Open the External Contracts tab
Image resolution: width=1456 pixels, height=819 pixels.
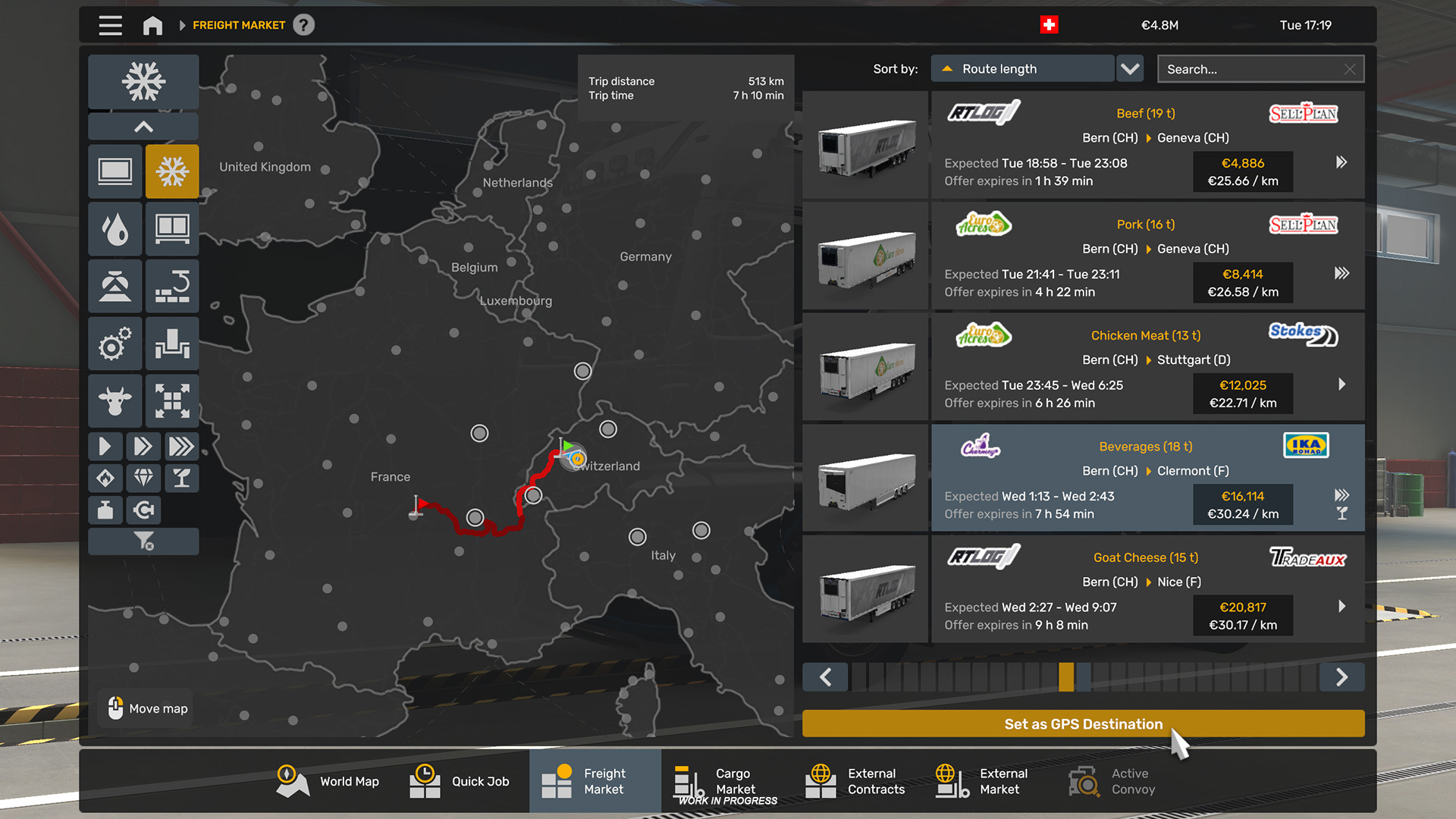(855, 781)
